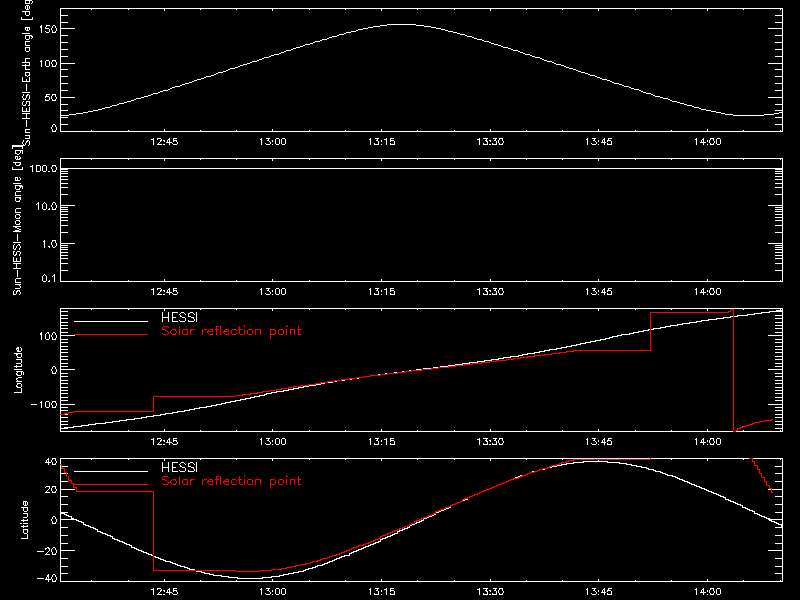This screenshot has height=600, width=800.
Task: Click 40 tick on Latitude axis
Action: (x=51, y=462)
